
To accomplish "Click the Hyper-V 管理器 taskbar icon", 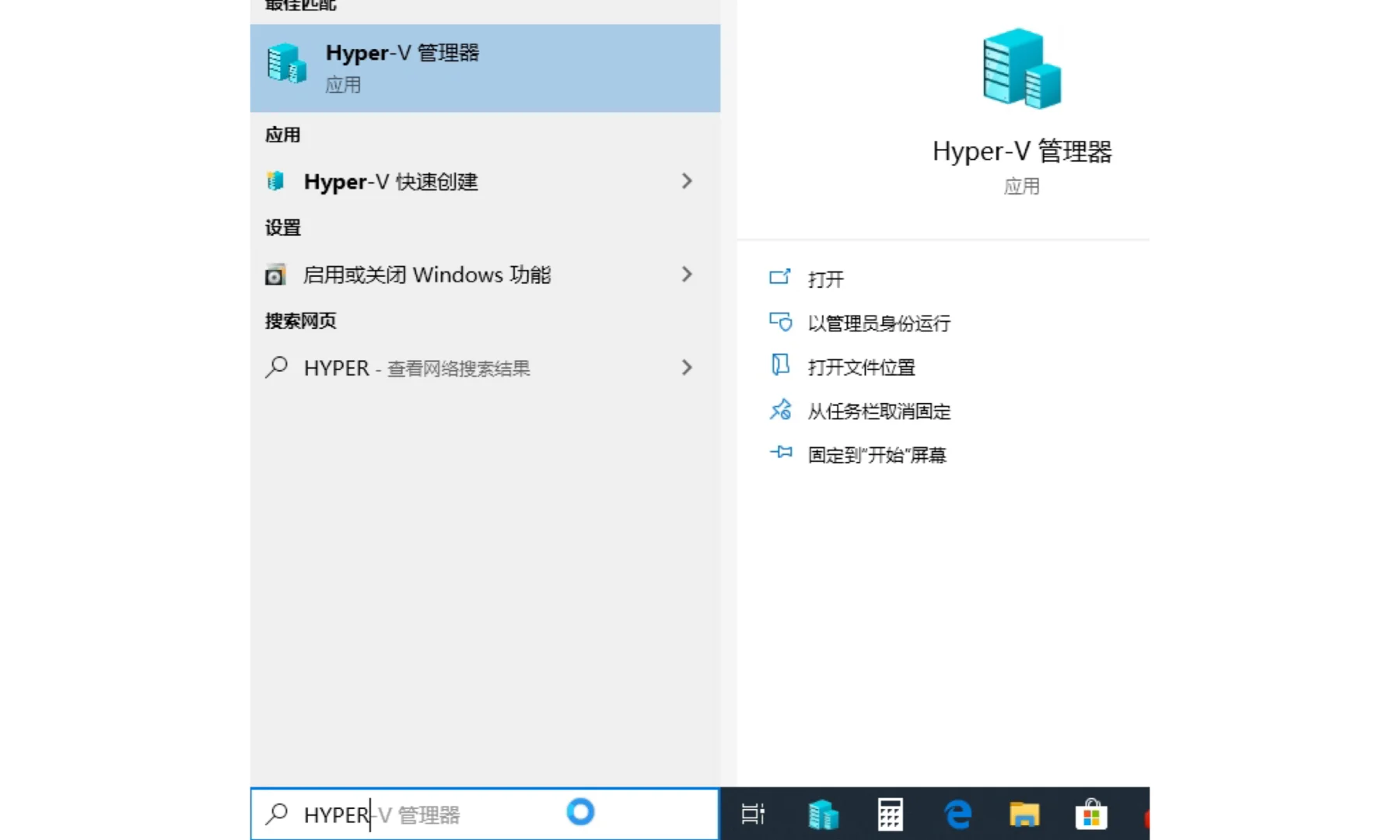I will (x=824, y=814).
